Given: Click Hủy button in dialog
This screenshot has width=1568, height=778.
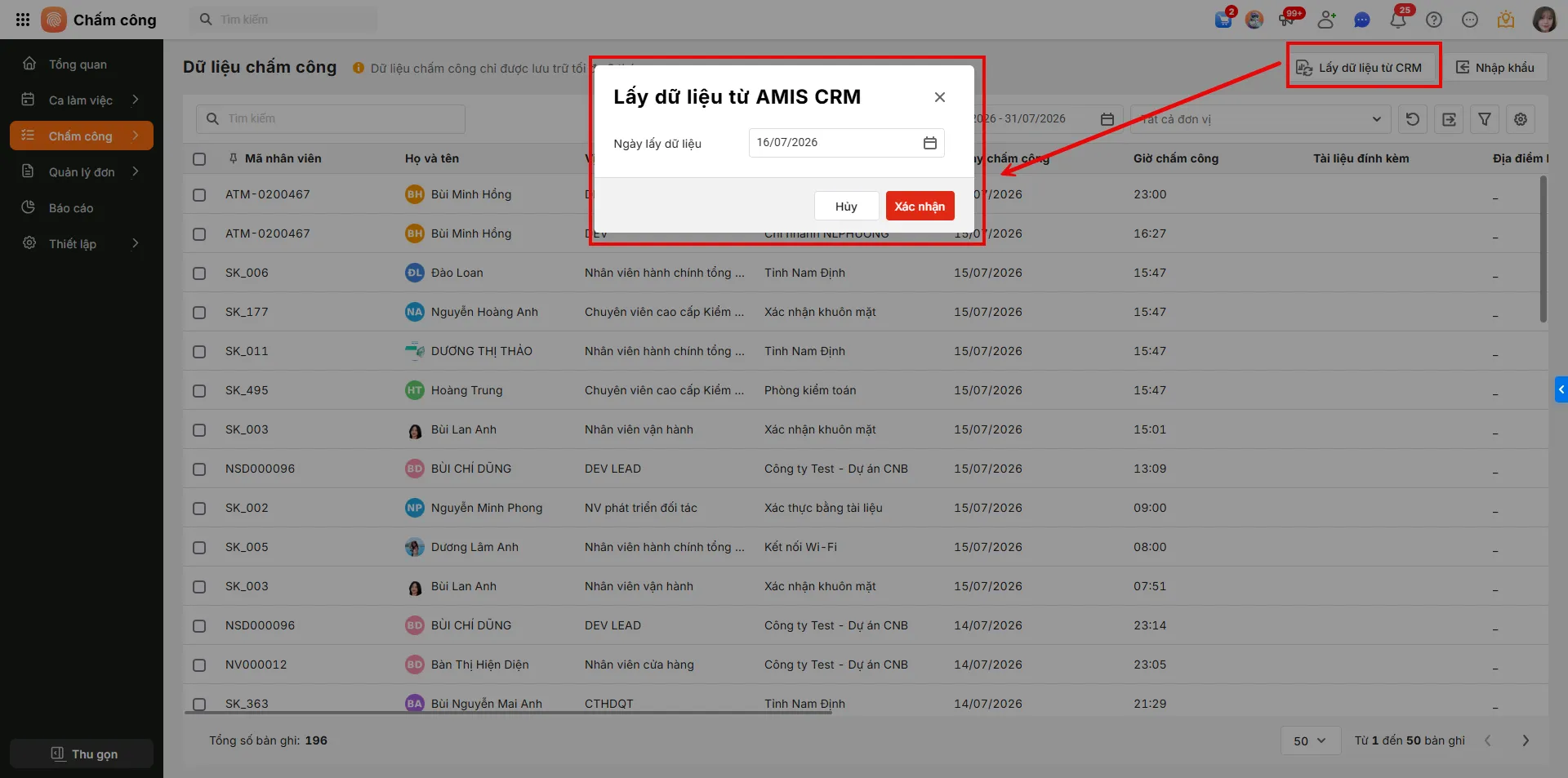Looking at the screenshot, I should (846, 206).
